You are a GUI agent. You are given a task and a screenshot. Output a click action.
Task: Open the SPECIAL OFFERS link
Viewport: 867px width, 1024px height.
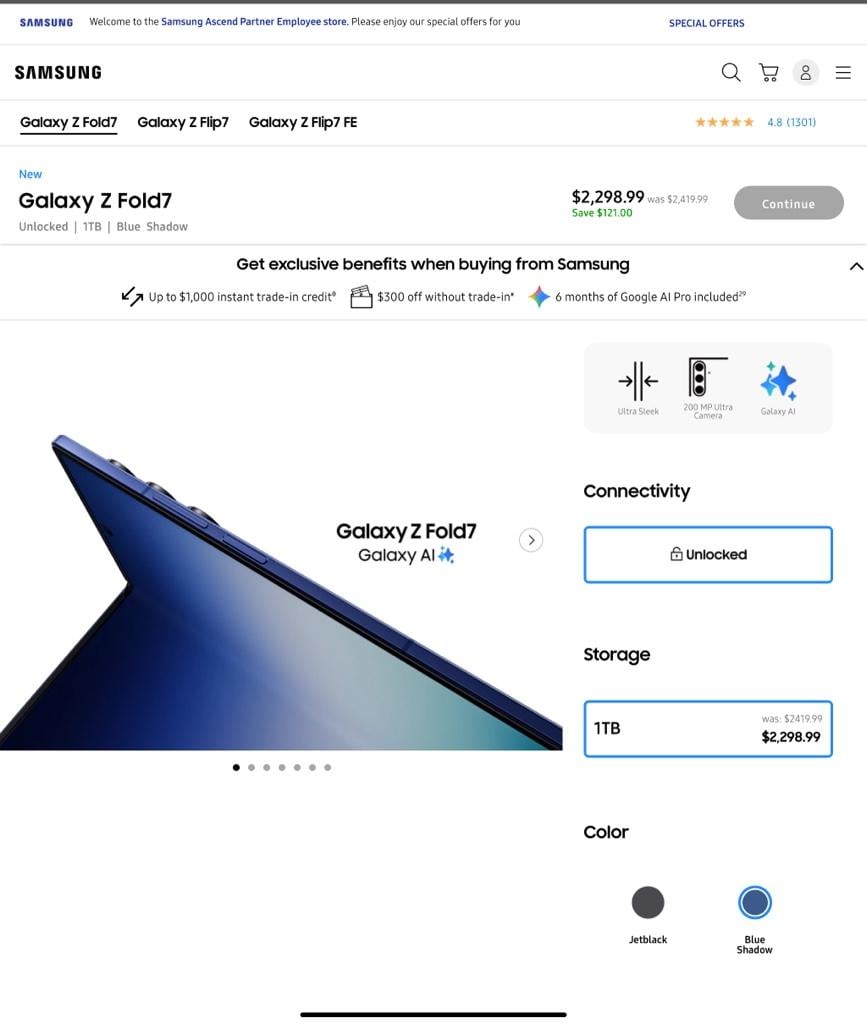coord(706,23)
